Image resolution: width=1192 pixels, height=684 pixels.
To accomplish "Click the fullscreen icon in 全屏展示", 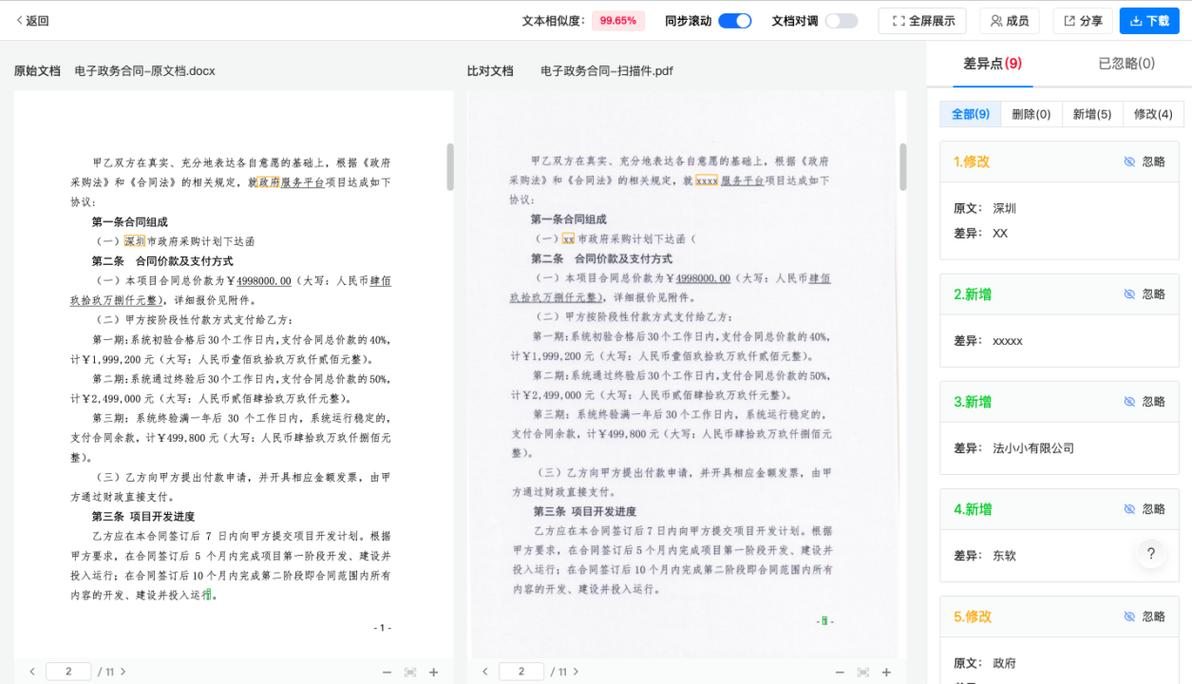I will click(899, 21).
